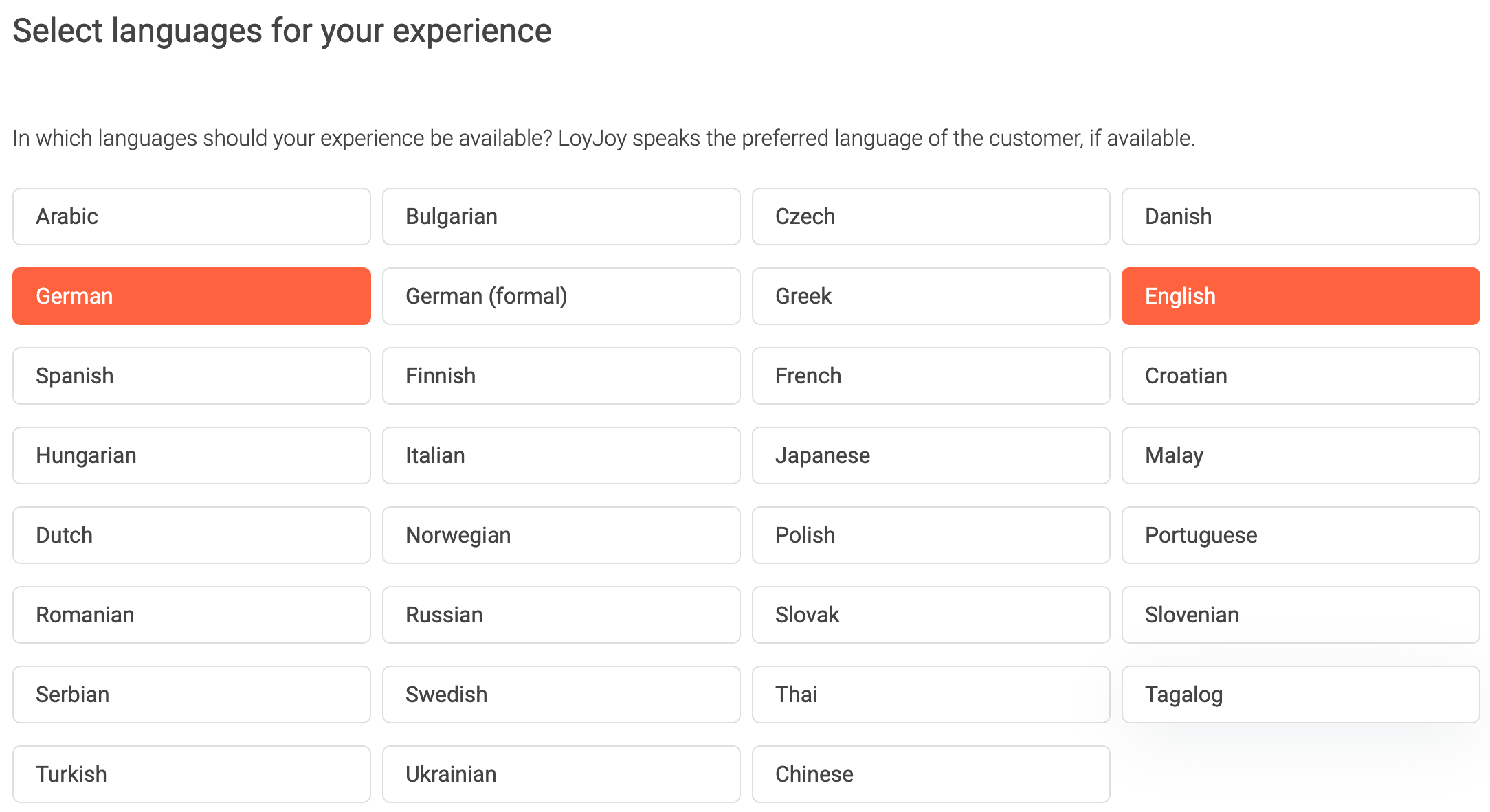Viewport: 1490px width, 812px height.
Task: Add Russian to selected languages
Action: pyautogui.click(x=561, y=615)
